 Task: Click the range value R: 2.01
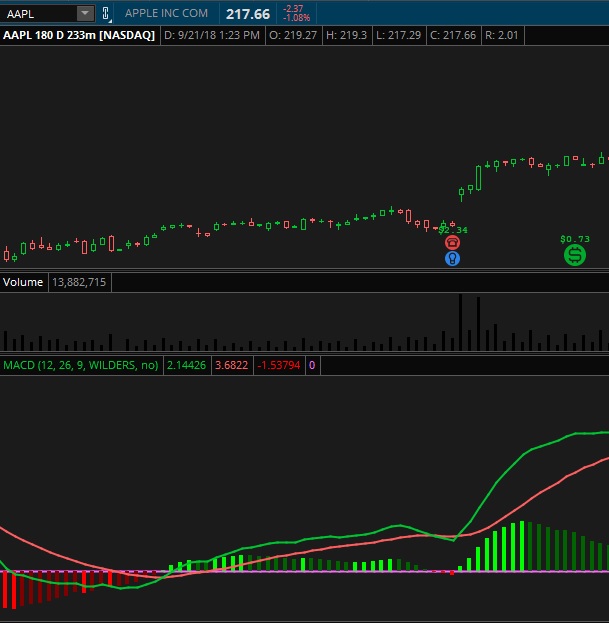pyautogui.click(x=502, y=35)
